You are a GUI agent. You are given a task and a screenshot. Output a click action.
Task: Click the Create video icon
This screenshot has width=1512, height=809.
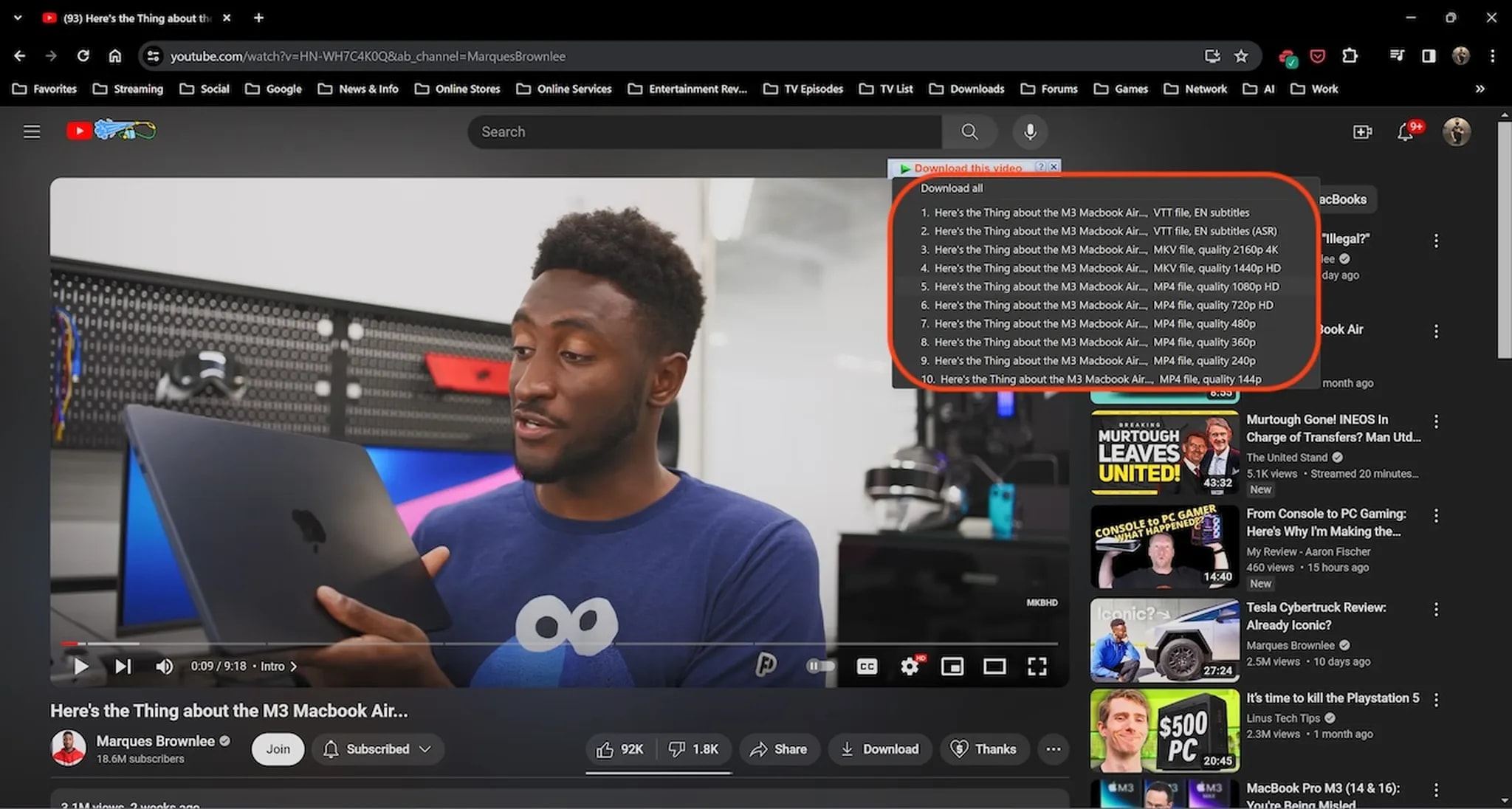(1362, 132)
